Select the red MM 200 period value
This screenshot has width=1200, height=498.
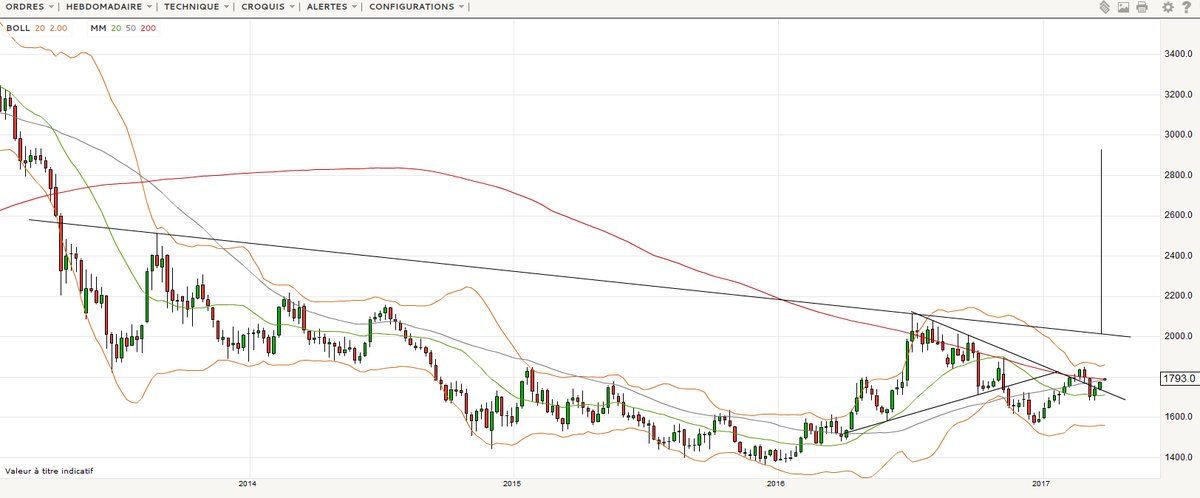148,28
